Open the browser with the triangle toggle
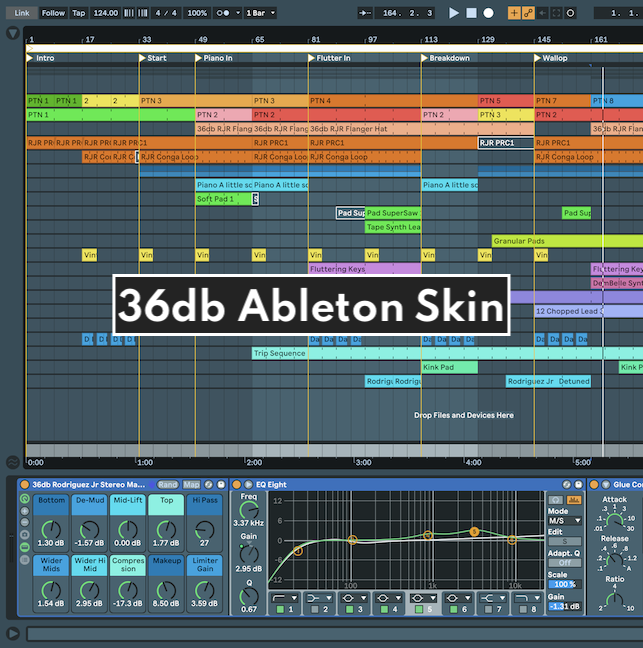The image size is (643, 648). pos(13,33)
